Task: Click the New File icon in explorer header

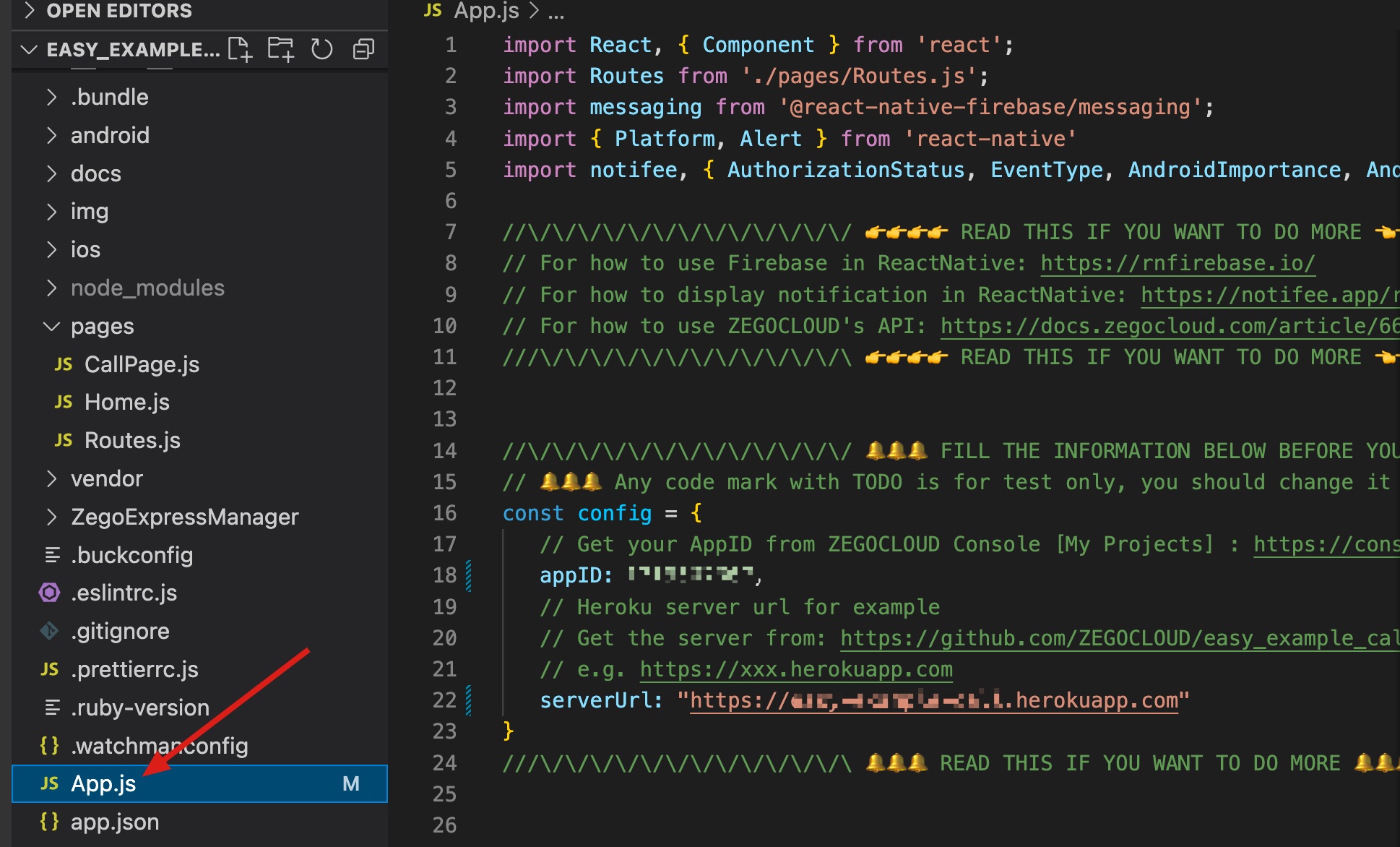Action: coord(239,49)
